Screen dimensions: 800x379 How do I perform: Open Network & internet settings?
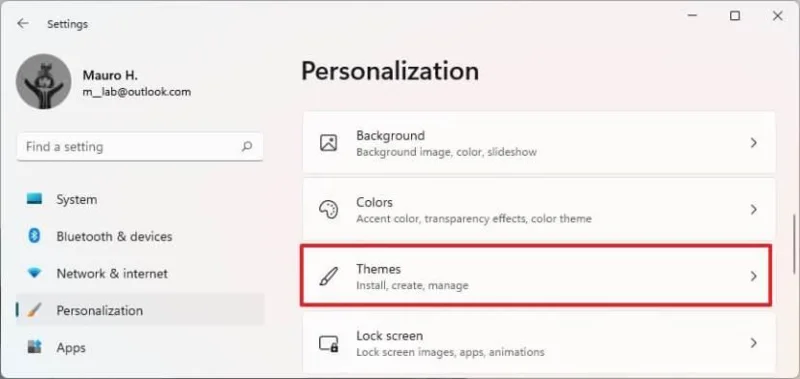pos(140,273)
